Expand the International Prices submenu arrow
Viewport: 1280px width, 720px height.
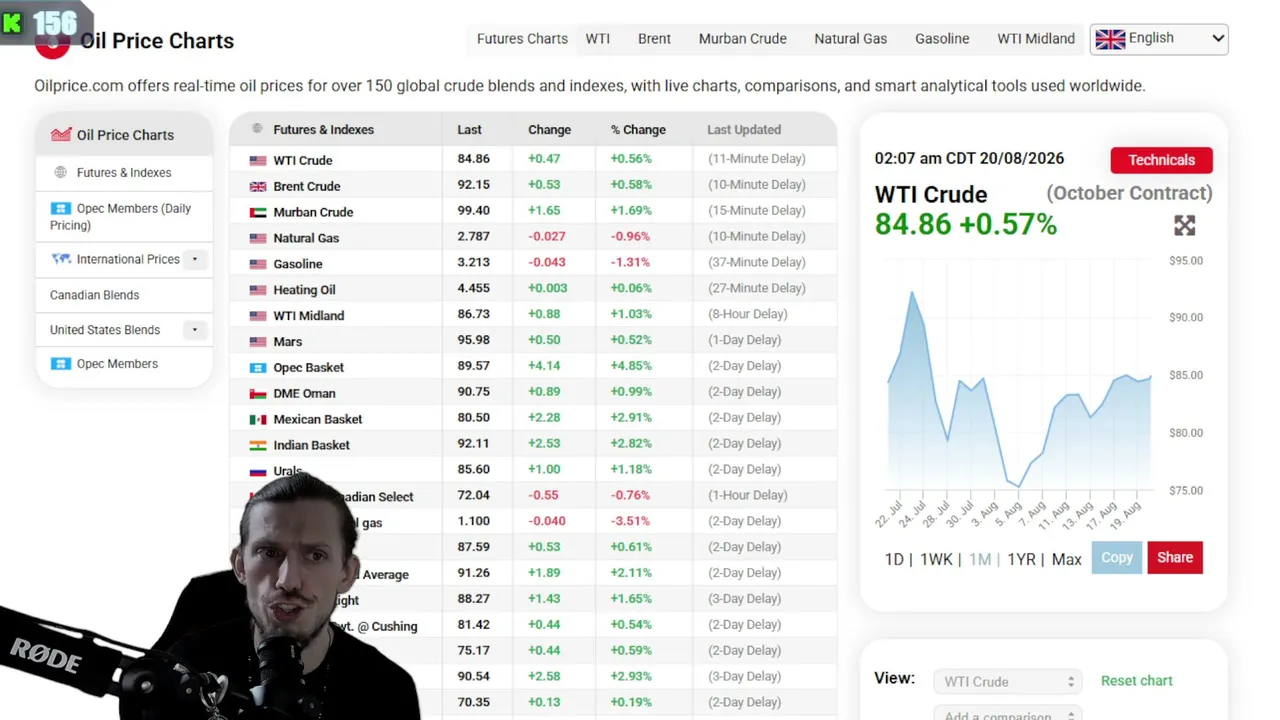point(195,259)
